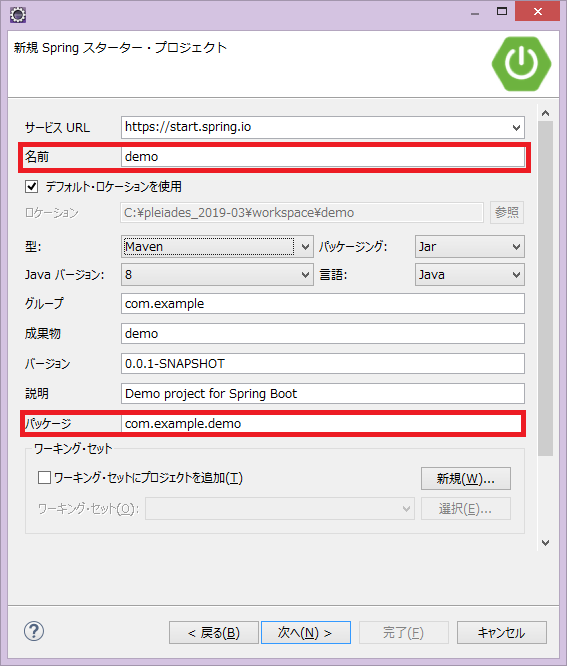Open the Java version dropdown showing 8
Viewport: 567px width, 666px height.
coord(217,275)
